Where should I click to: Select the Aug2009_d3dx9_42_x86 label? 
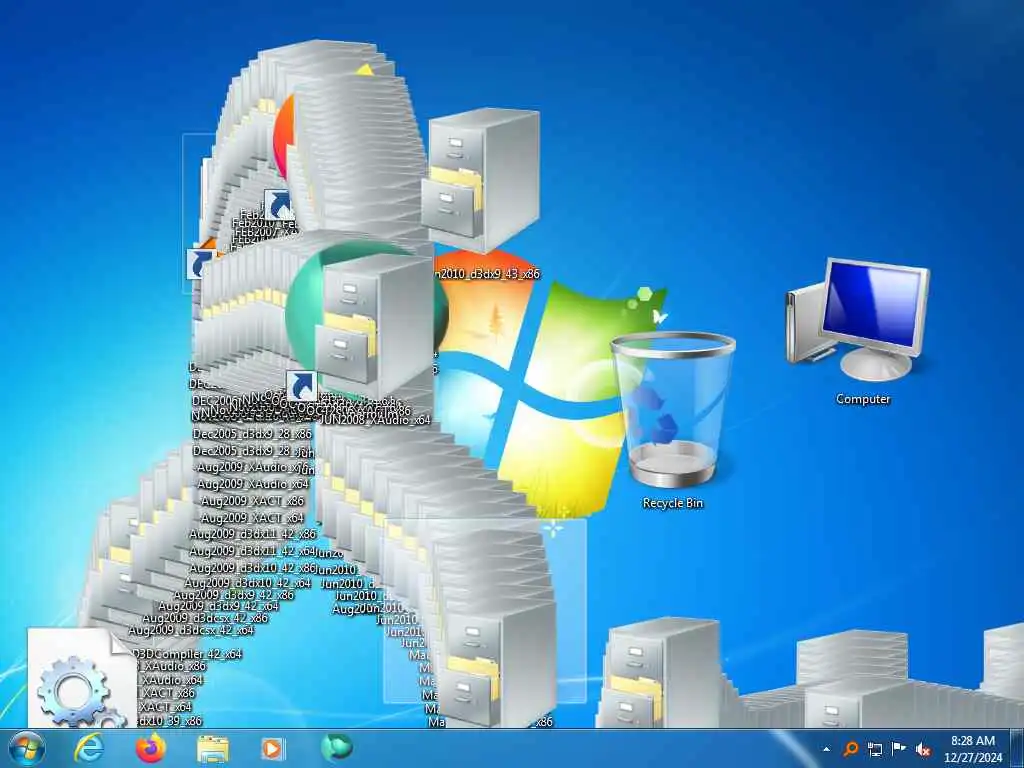point(233,595)
